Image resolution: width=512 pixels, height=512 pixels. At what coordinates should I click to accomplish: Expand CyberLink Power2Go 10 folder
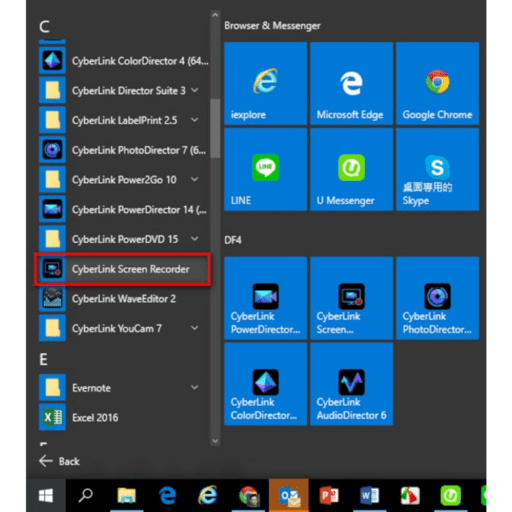pos(195,179)
